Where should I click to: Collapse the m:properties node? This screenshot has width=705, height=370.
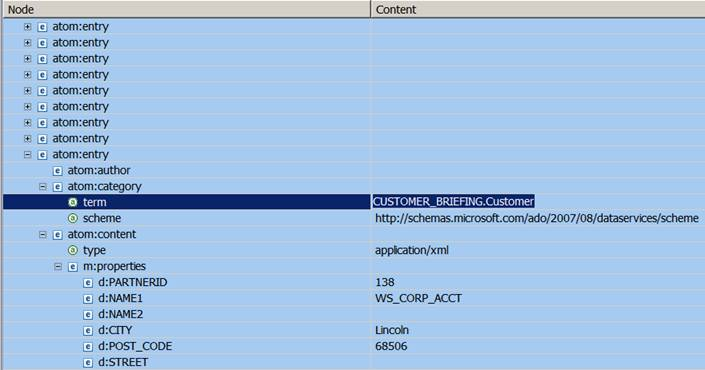click(58, 267)
